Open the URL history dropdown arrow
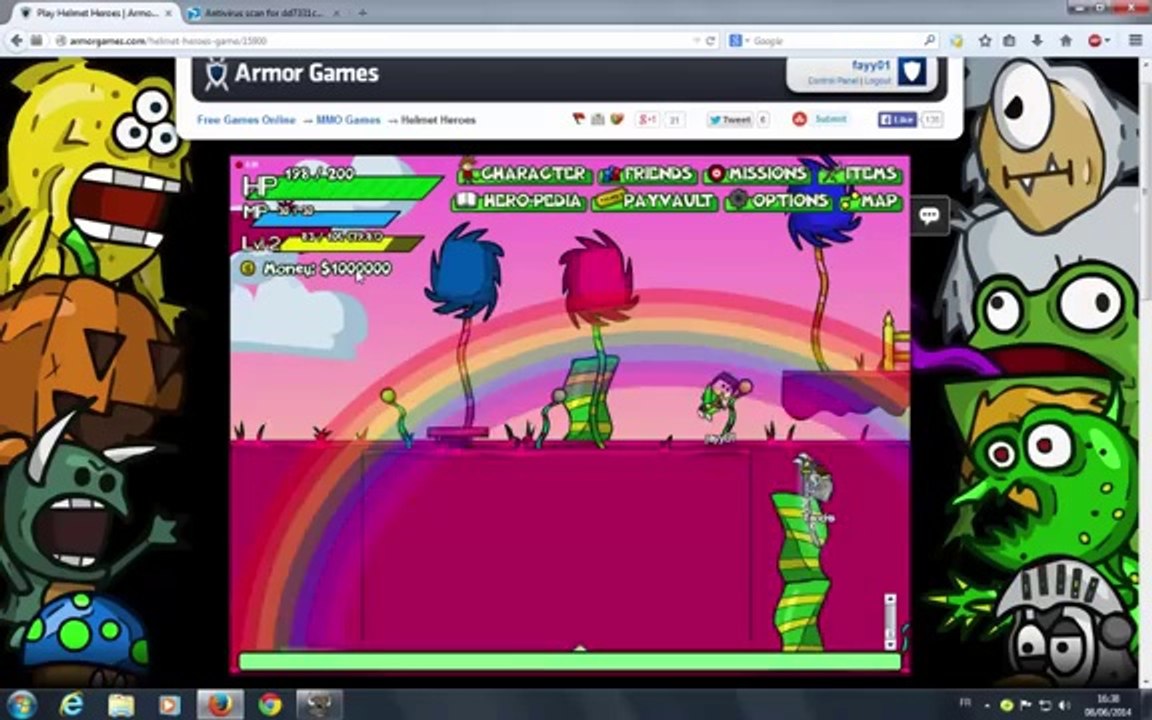This screenshot has height=720, width=1152. (x=696, y=41)
